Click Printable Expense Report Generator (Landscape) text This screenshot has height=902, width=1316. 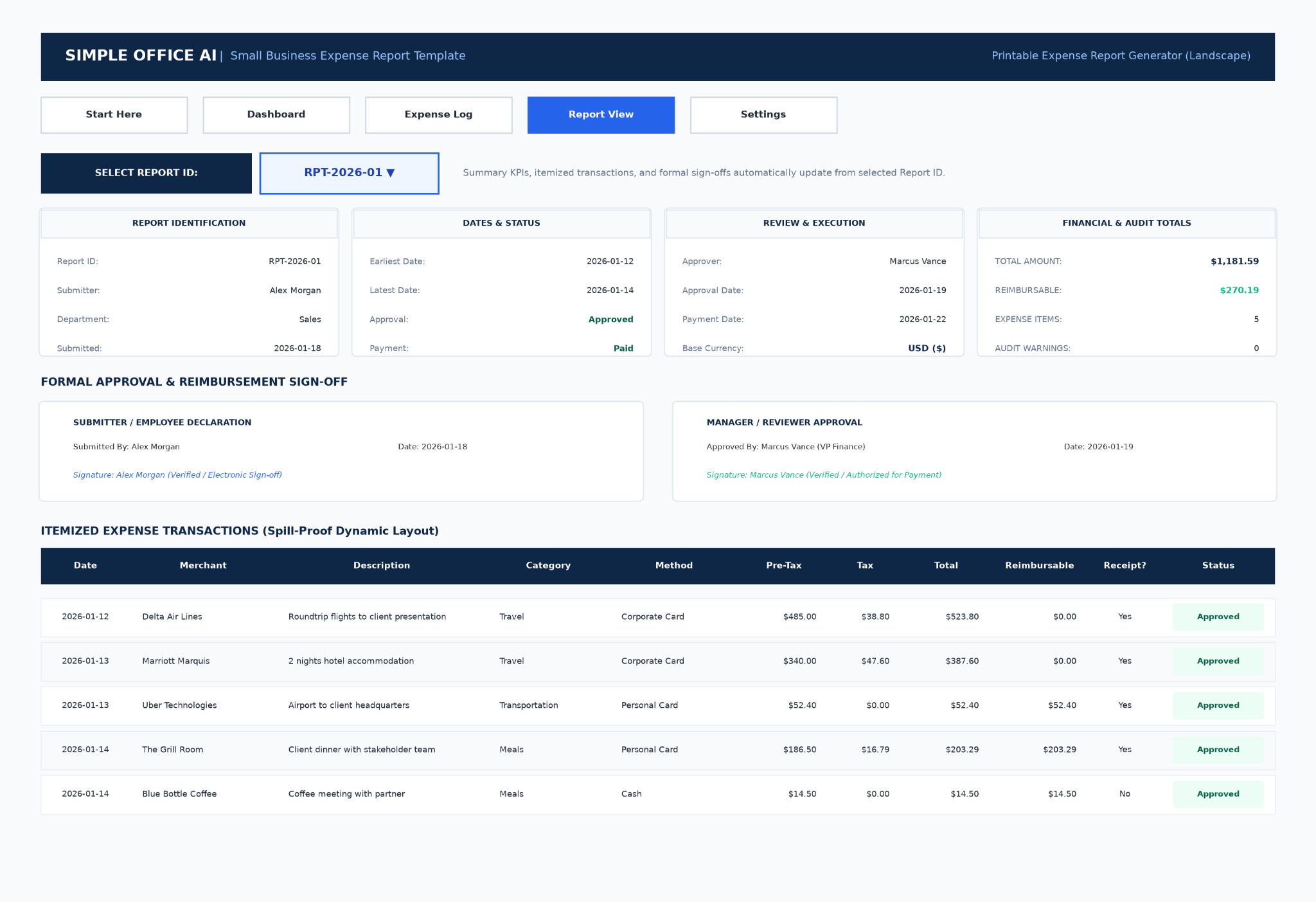click(1121, 56)
